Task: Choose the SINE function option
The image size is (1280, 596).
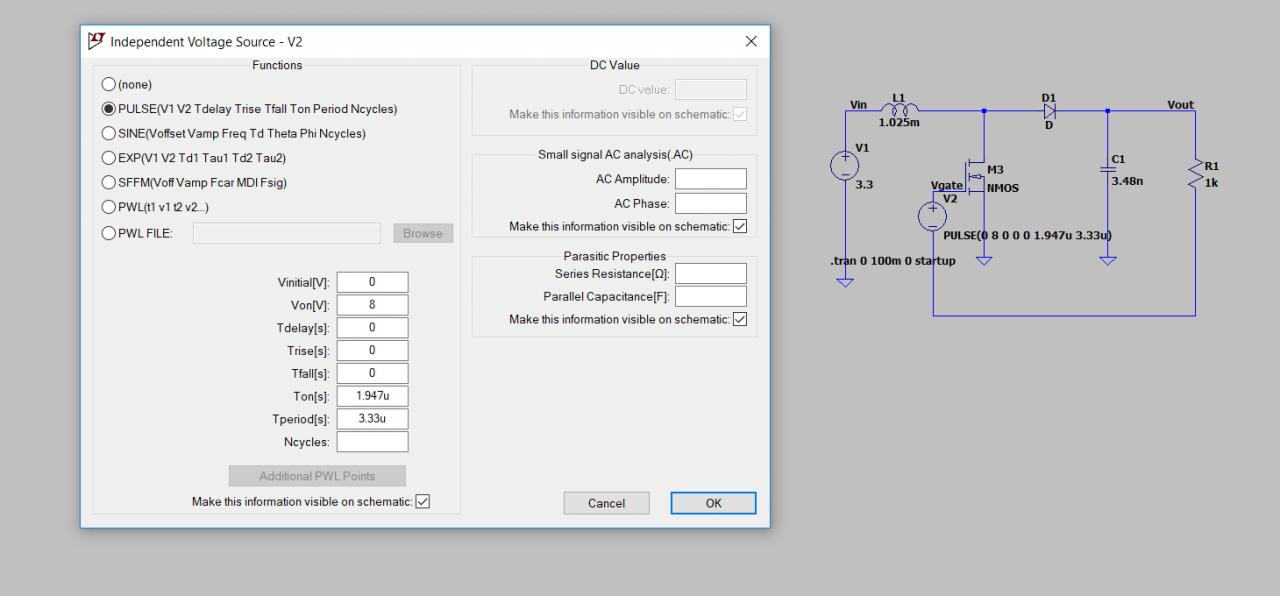Action: click(110, 133)
